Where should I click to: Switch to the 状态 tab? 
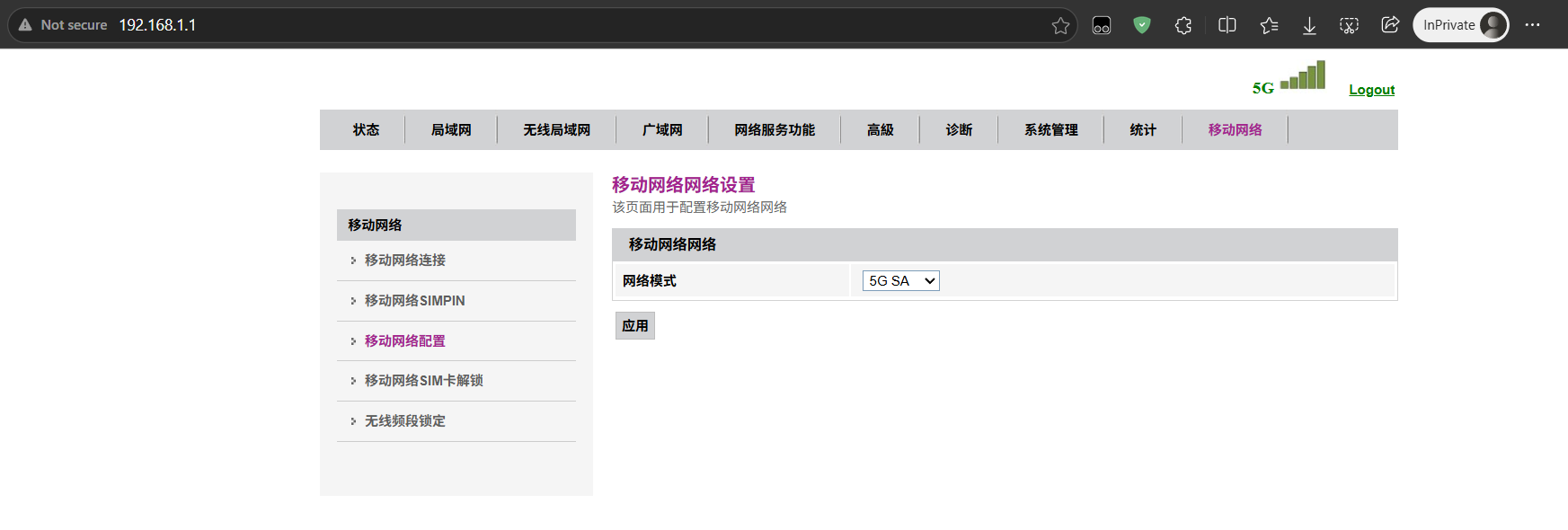[366, 130]
